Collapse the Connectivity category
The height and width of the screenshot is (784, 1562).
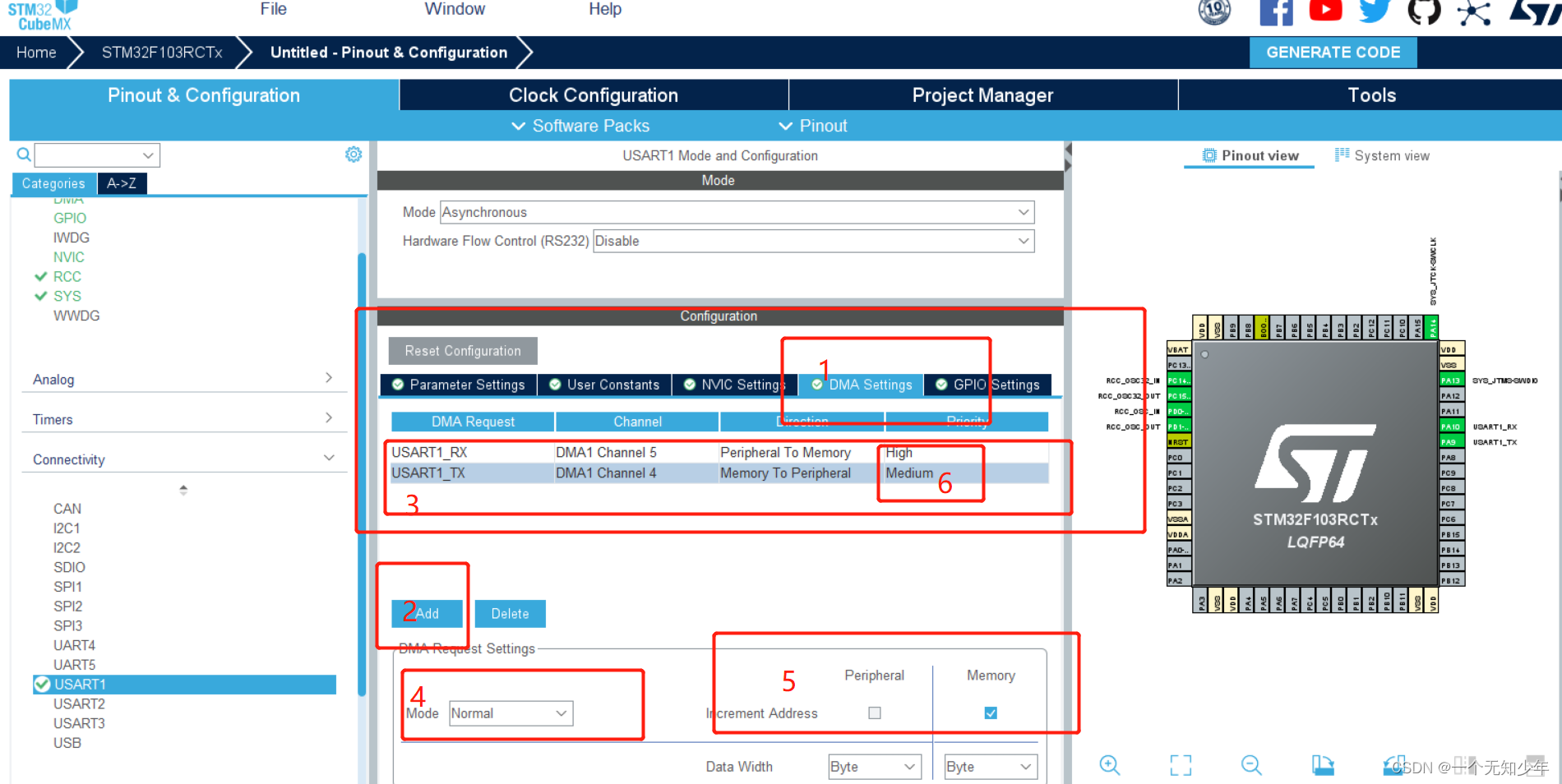coord(183,459)
